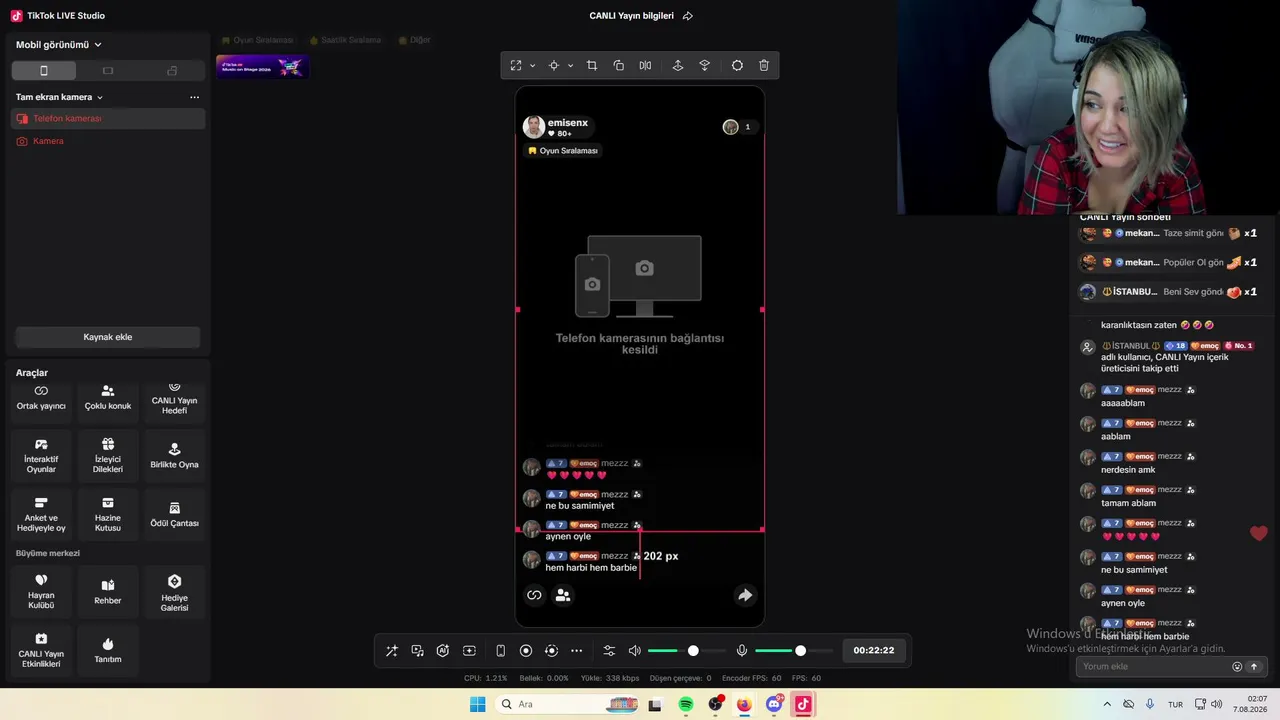Click the share arrow in phone preview

(x=745, y=595)
